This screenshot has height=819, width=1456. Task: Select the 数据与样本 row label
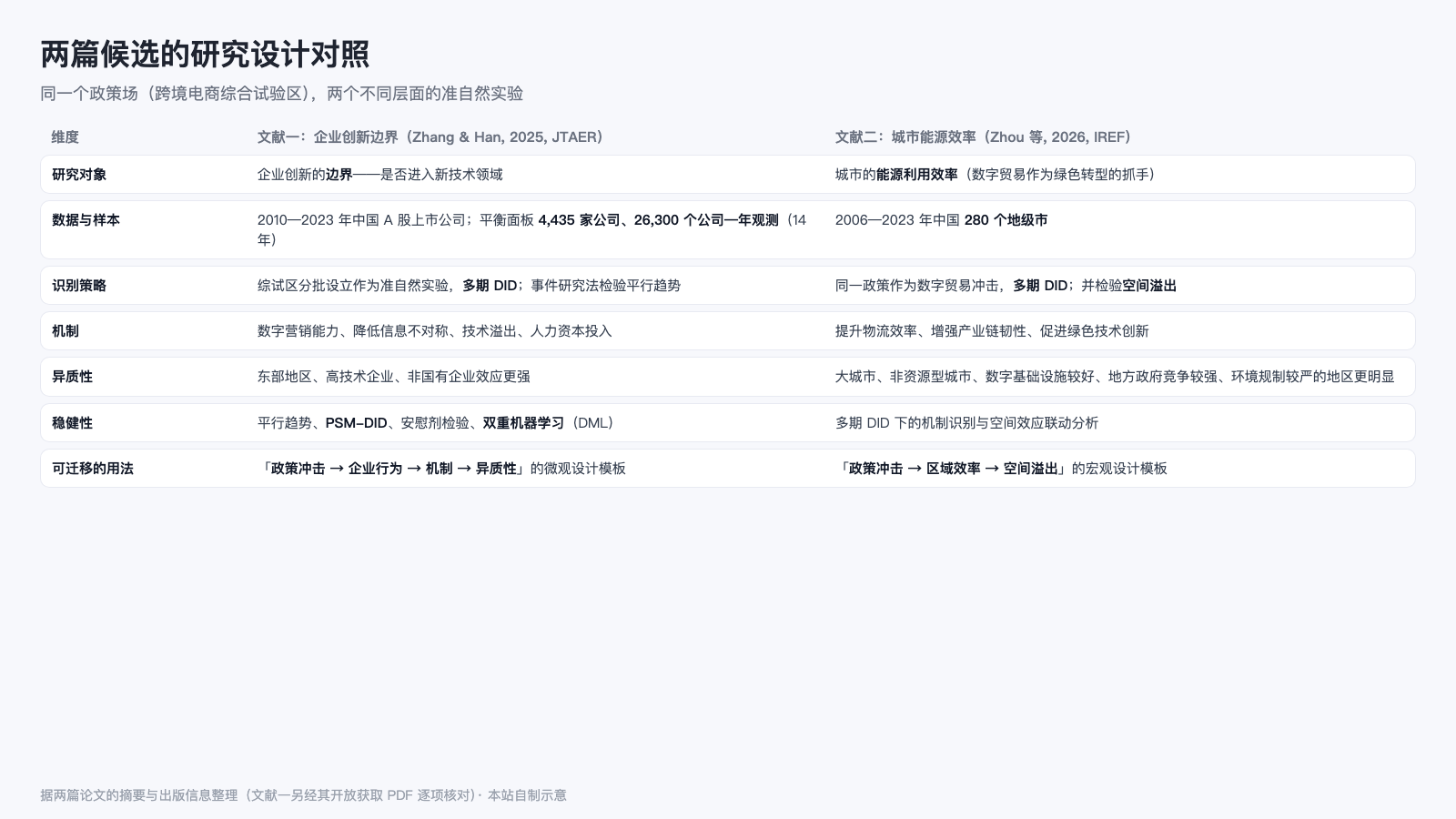[86, 220]
